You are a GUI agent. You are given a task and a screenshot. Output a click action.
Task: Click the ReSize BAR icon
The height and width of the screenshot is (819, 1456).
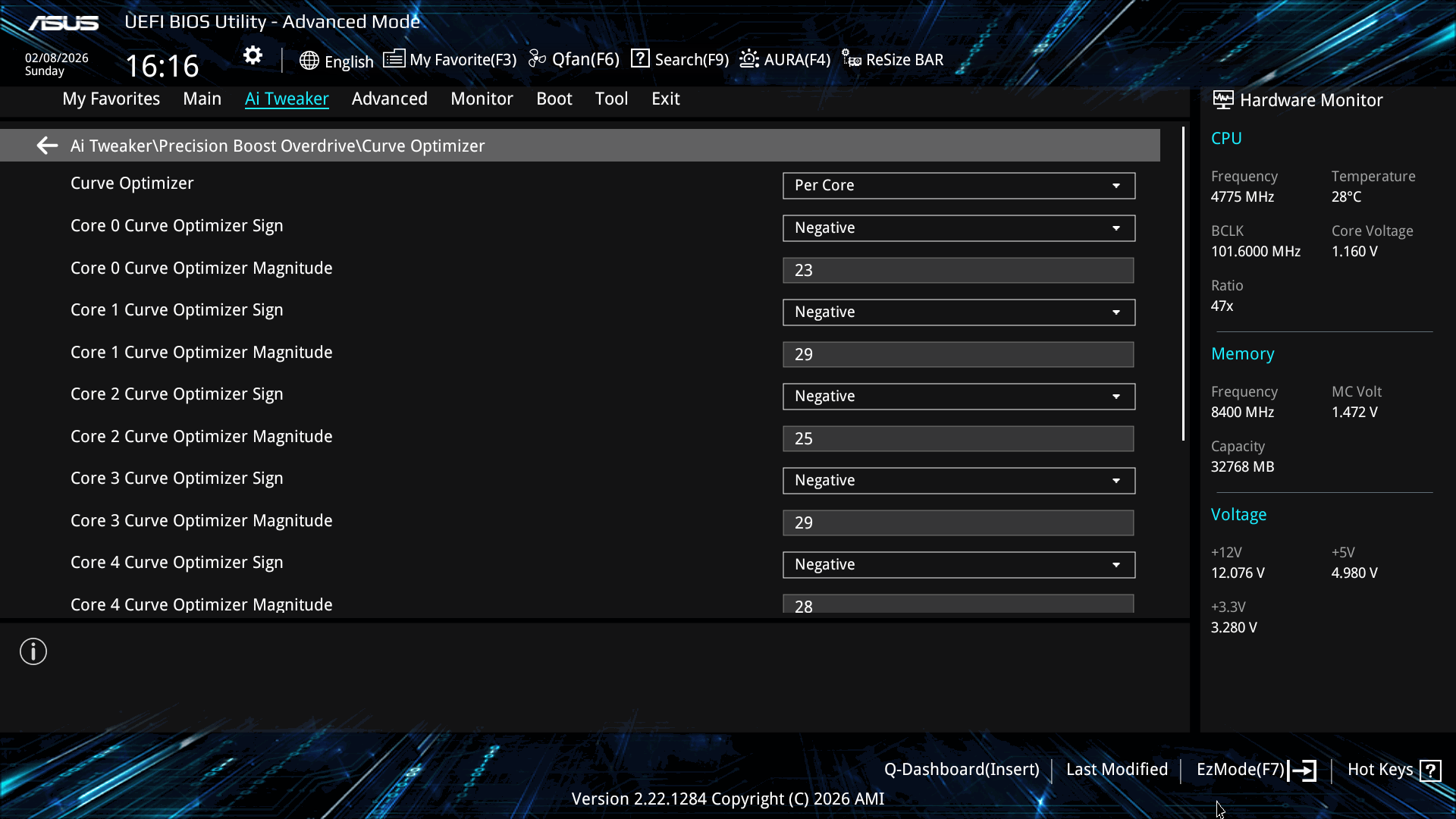pyautogui.click(x=852, y=58)
